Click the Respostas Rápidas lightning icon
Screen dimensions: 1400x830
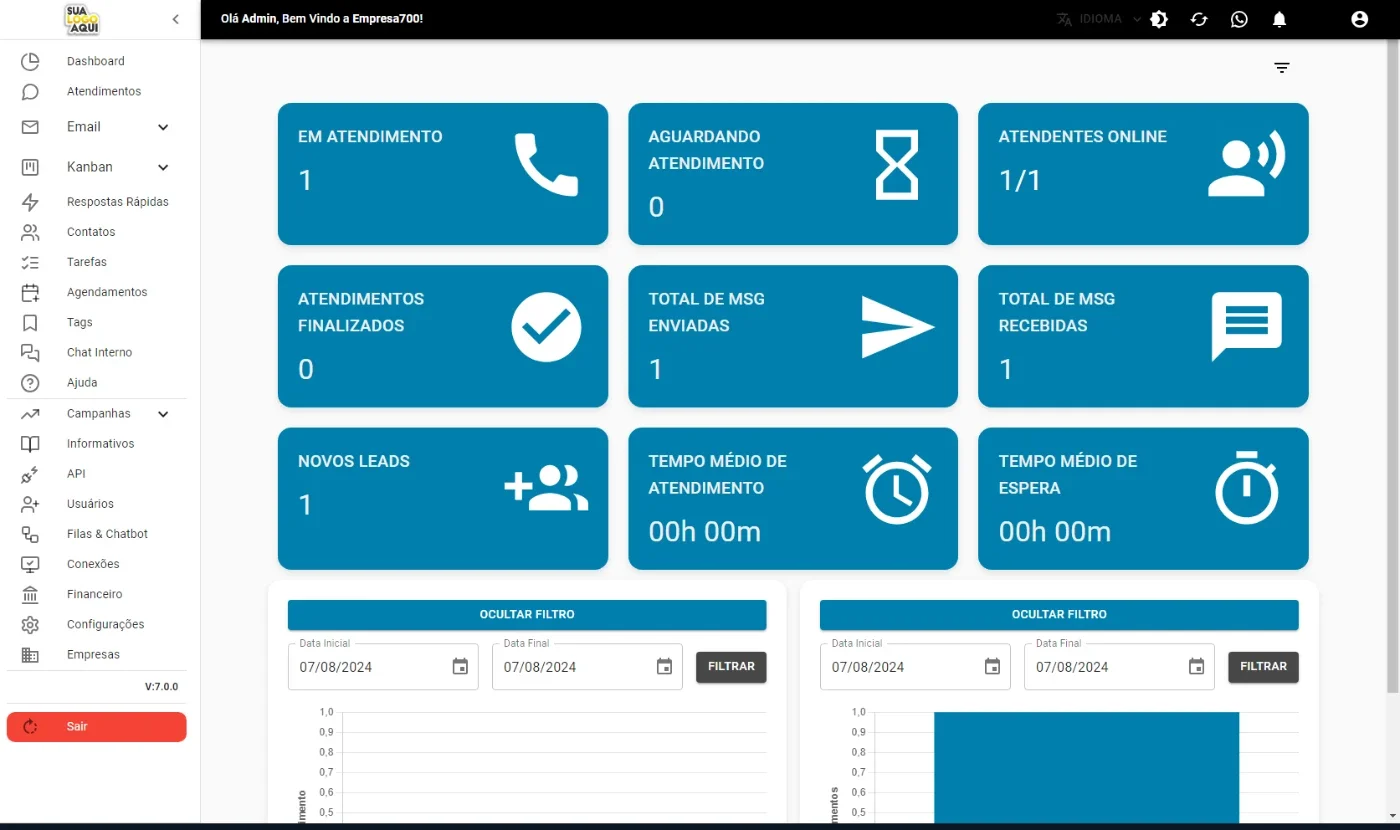pos(30,202)
